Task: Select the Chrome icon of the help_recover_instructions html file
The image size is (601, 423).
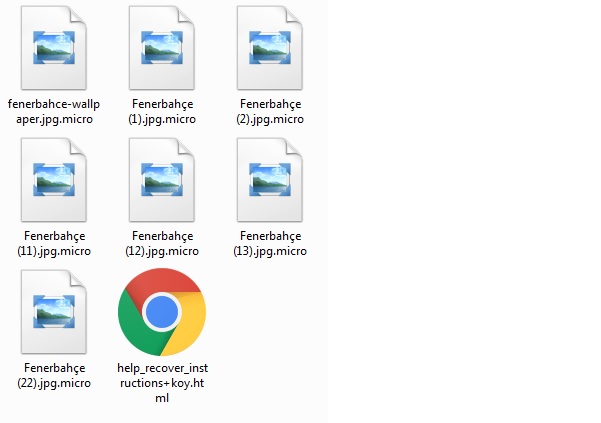Action: [x=162, y=312]
